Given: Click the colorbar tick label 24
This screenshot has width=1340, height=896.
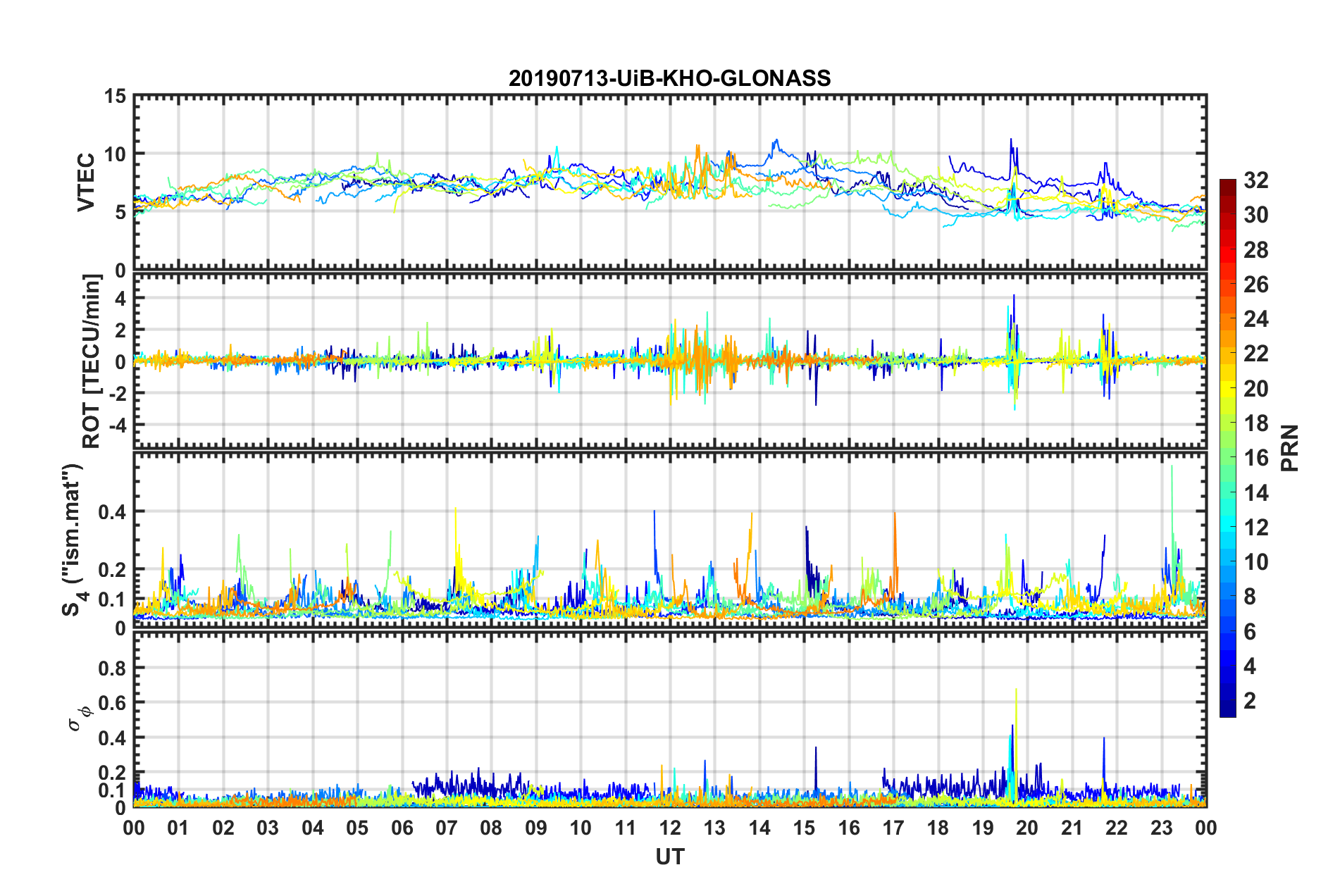Looking at the screenshot, I should point(1256,319).
